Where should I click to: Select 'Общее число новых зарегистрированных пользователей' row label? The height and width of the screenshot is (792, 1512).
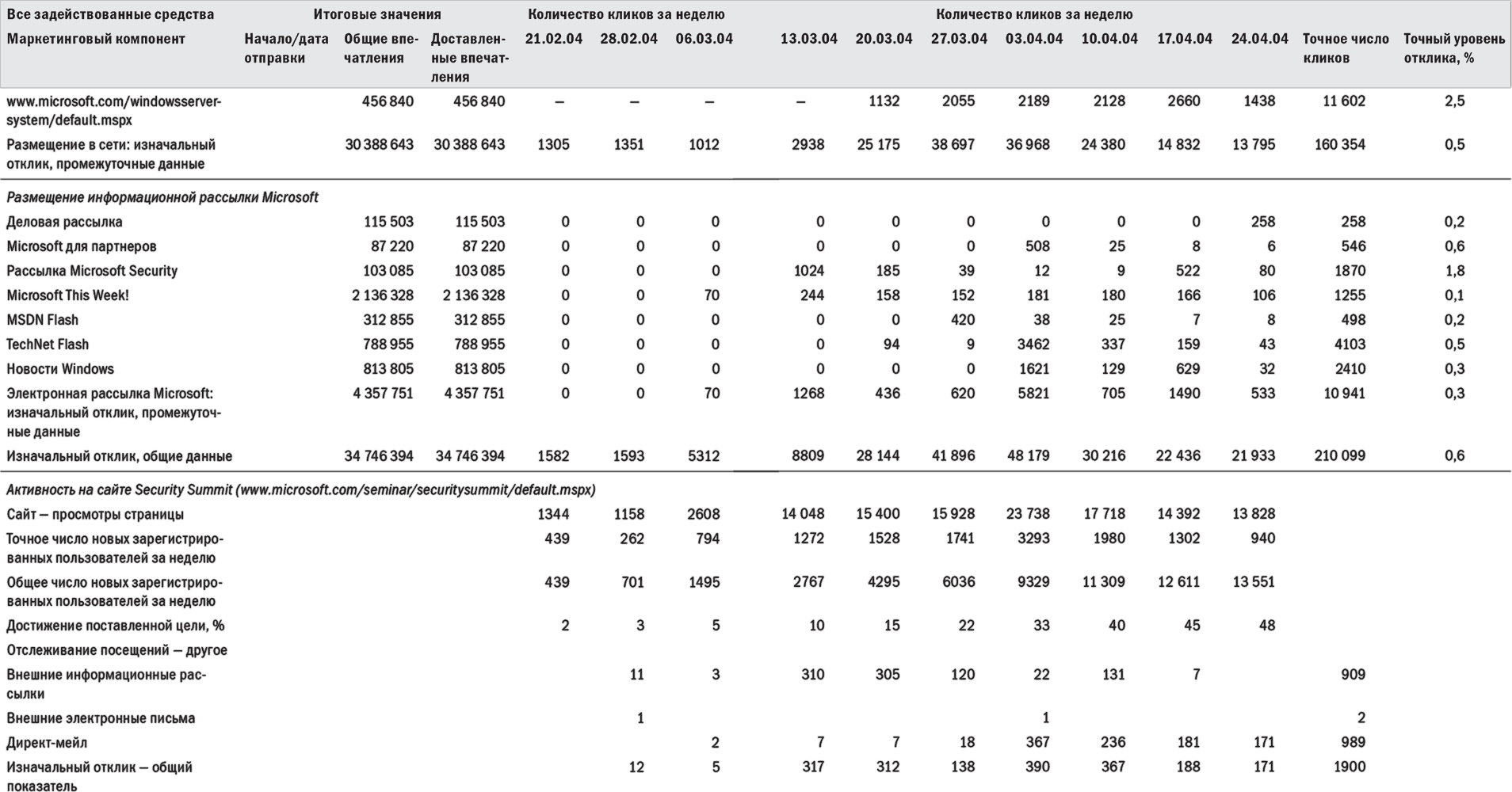[x=115, y=592]
